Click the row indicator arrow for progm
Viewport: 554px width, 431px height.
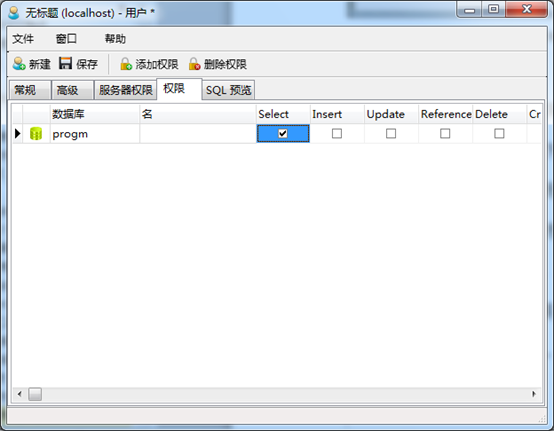pos(18,134)
